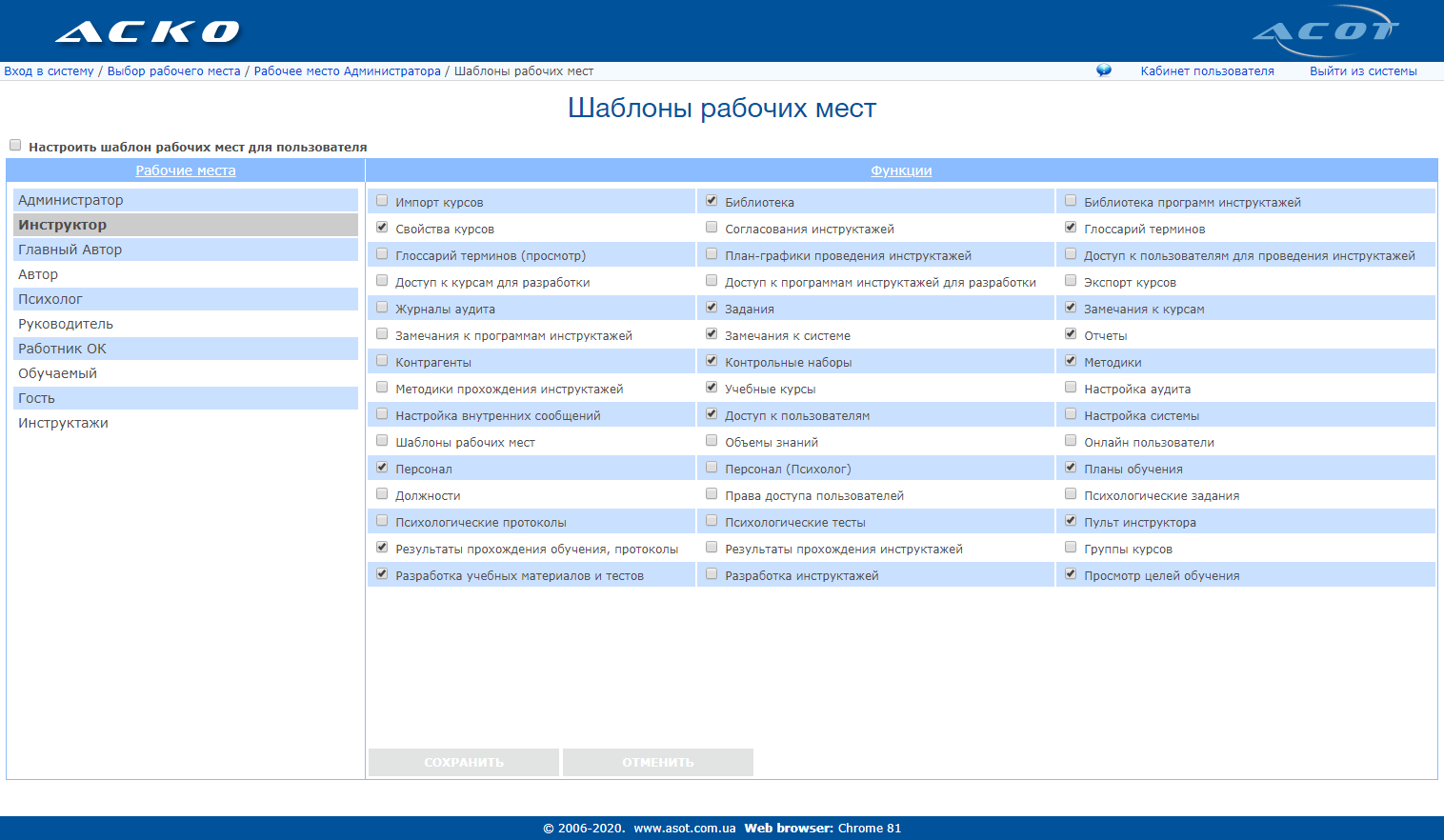
Task: Open Выбор рабочего места breadcrumb
Action: pyautogui.click(x=174, y=71)
